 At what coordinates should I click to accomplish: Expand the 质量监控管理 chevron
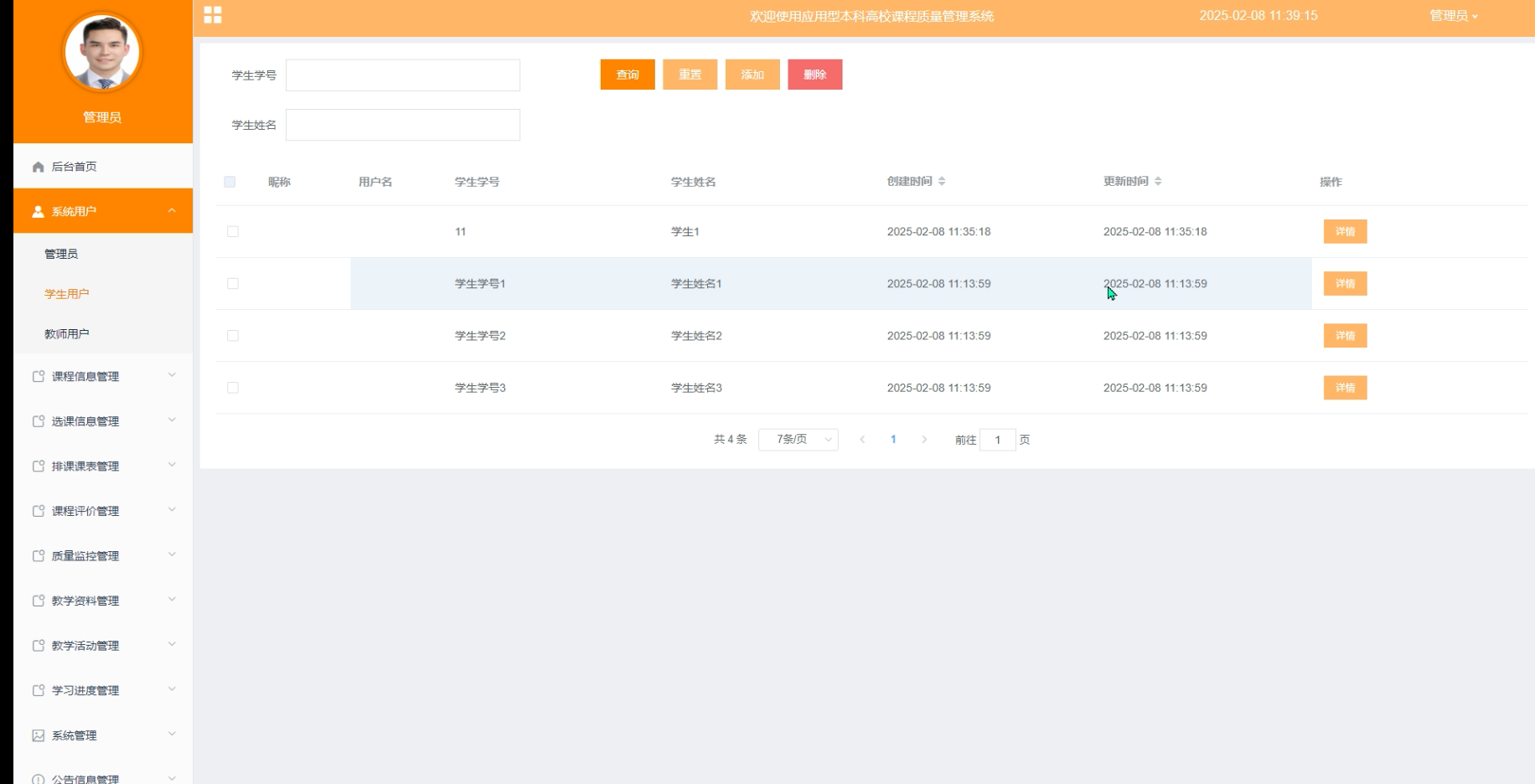click(172, 554)
